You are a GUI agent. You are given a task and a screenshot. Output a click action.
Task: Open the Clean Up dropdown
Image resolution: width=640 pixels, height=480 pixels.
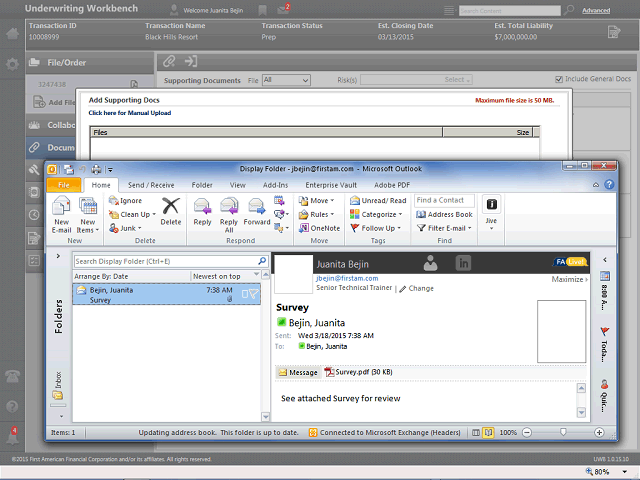pyautogui.click(x=132, y=214)
